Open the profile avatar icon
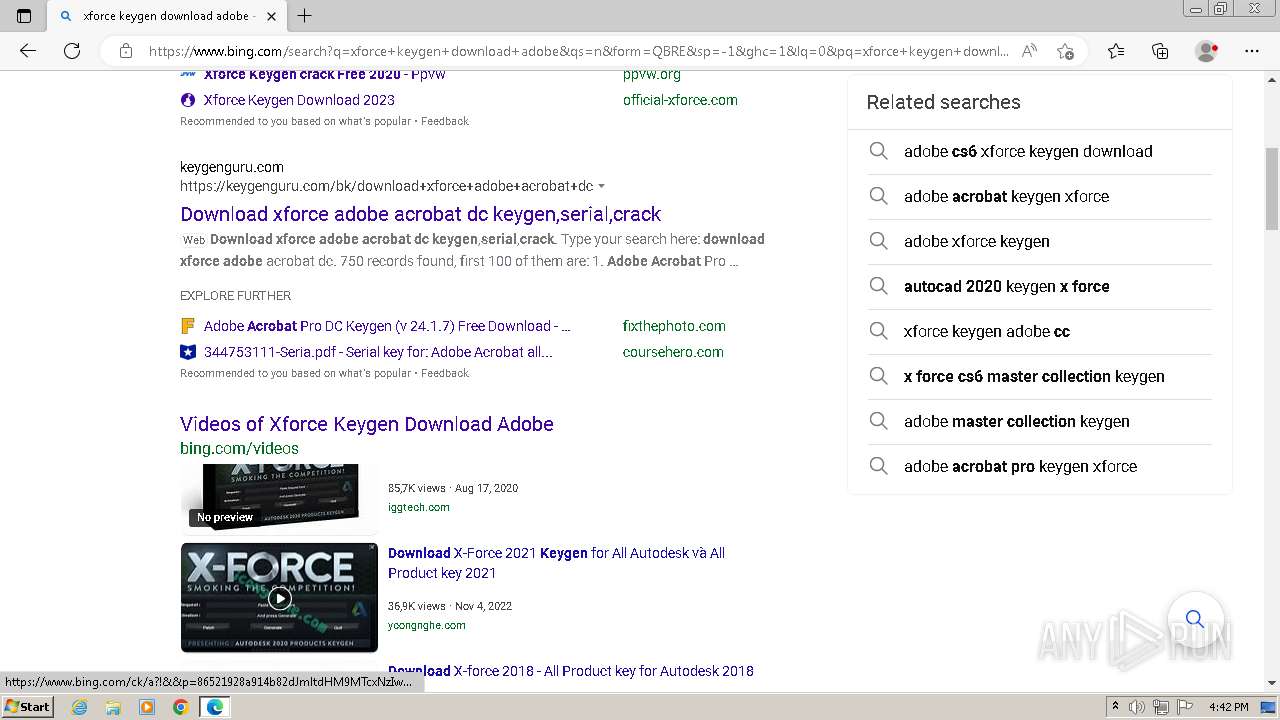1280x720 pixels. (1206, 51)
